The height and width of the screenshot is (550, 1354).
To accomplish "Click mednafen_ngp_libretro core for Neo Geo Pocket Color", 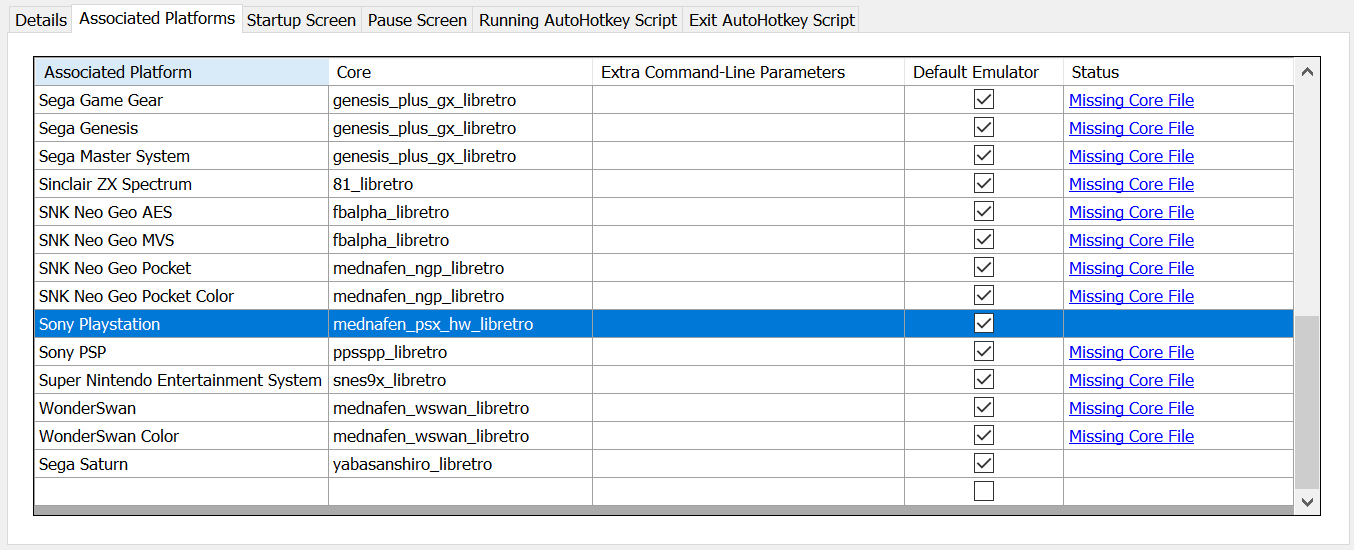I will click(460, 296).
